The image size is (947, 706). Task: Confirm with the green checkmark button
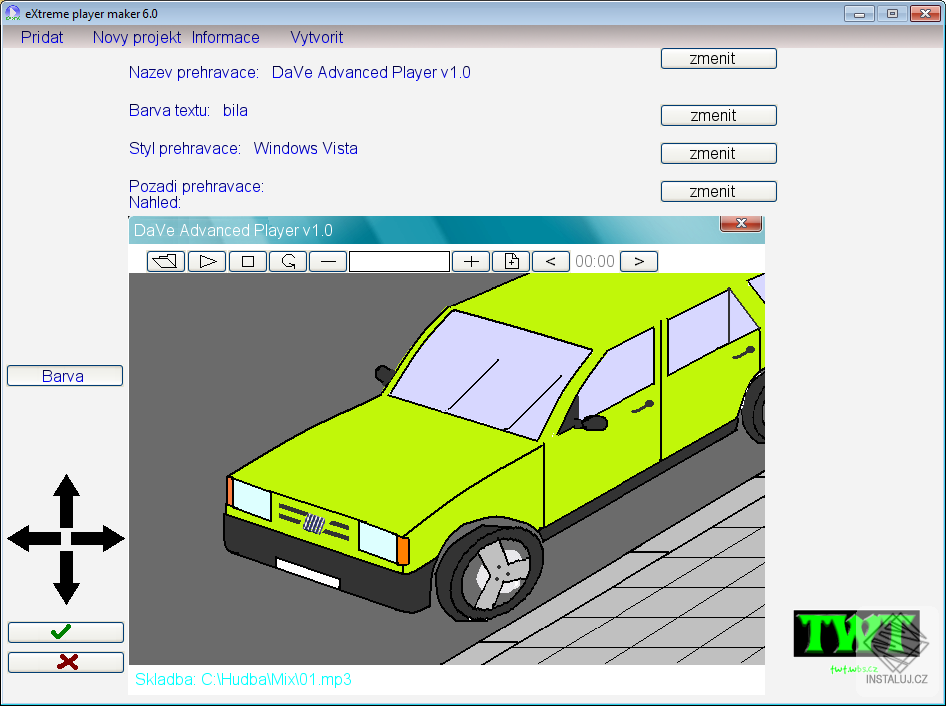click(66, 632)
